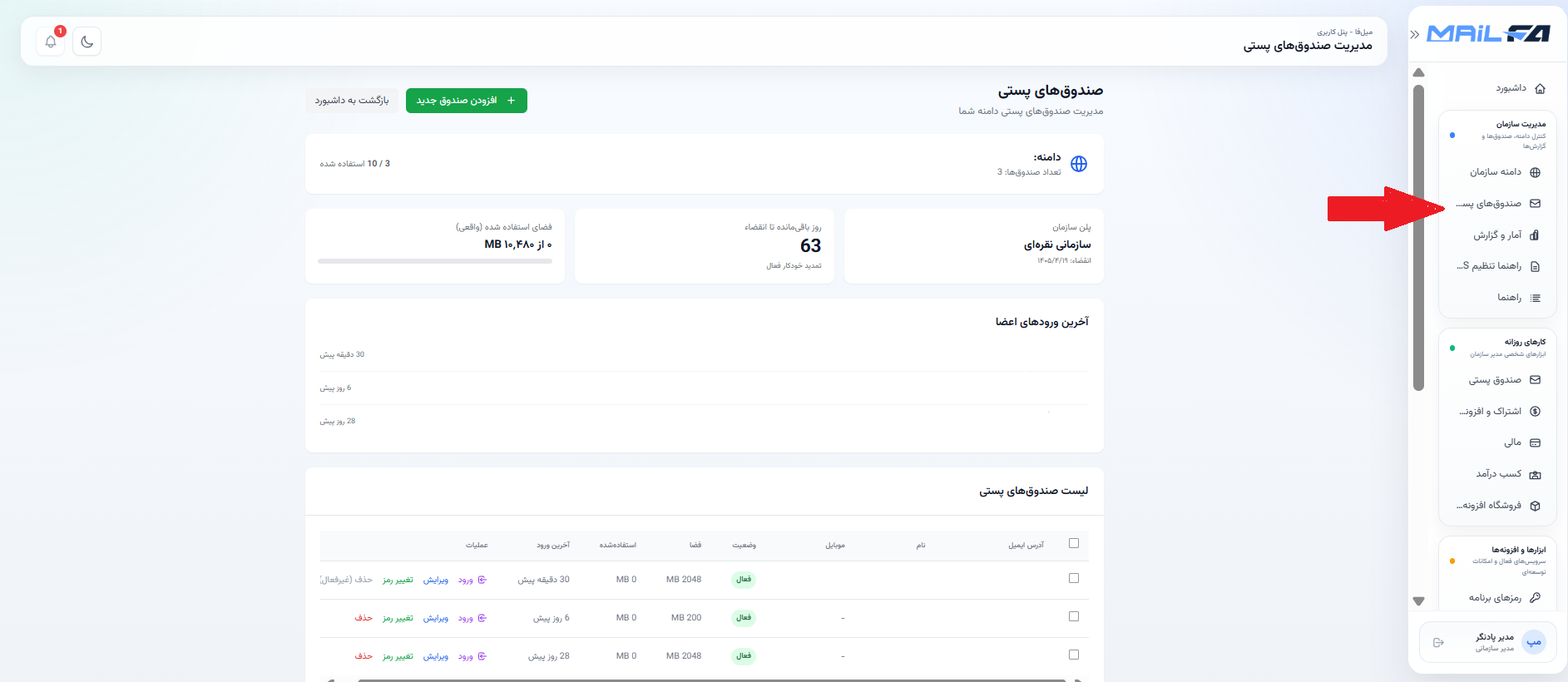Viewport: 1568px width, 682px height.
Task: Toggle dark mode moon icon
Action: tap(87, 42)
